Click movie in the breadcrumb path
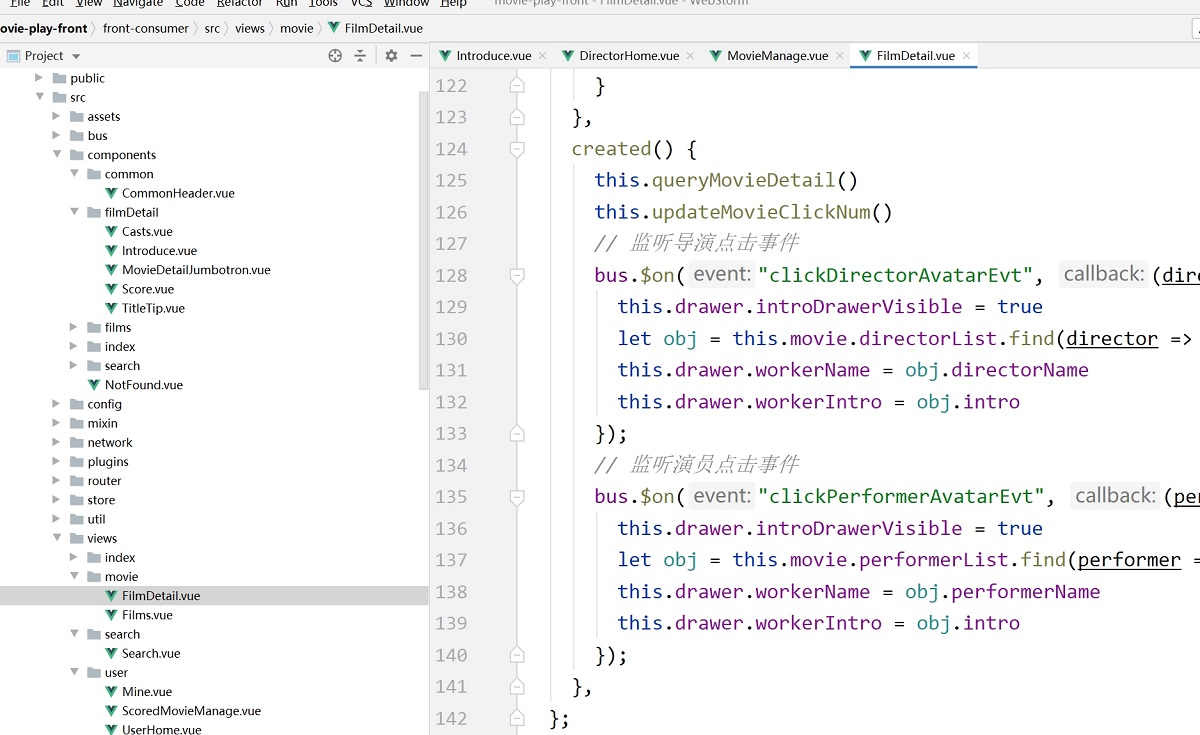The height and width of the screenshot is (735, 1200). coord(297,29)
